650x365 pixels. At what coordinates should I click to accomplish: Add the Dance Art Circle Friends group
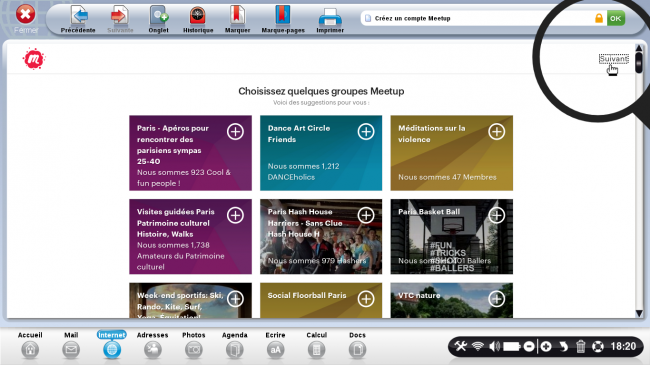click(366, 131)
